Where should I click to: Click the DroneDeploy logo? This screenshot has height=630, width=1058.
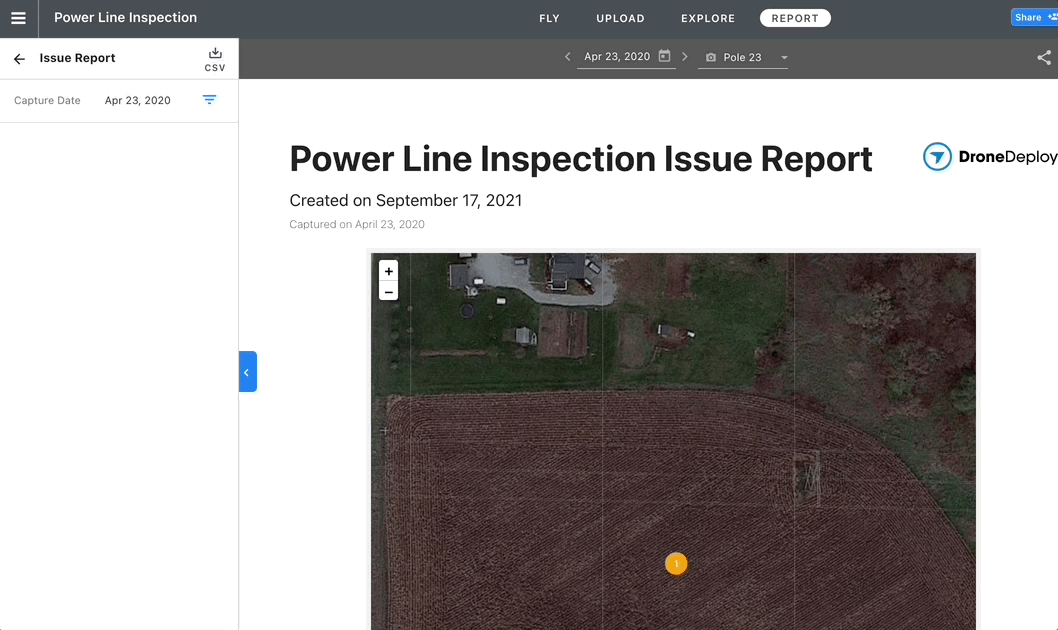[990, 157]
